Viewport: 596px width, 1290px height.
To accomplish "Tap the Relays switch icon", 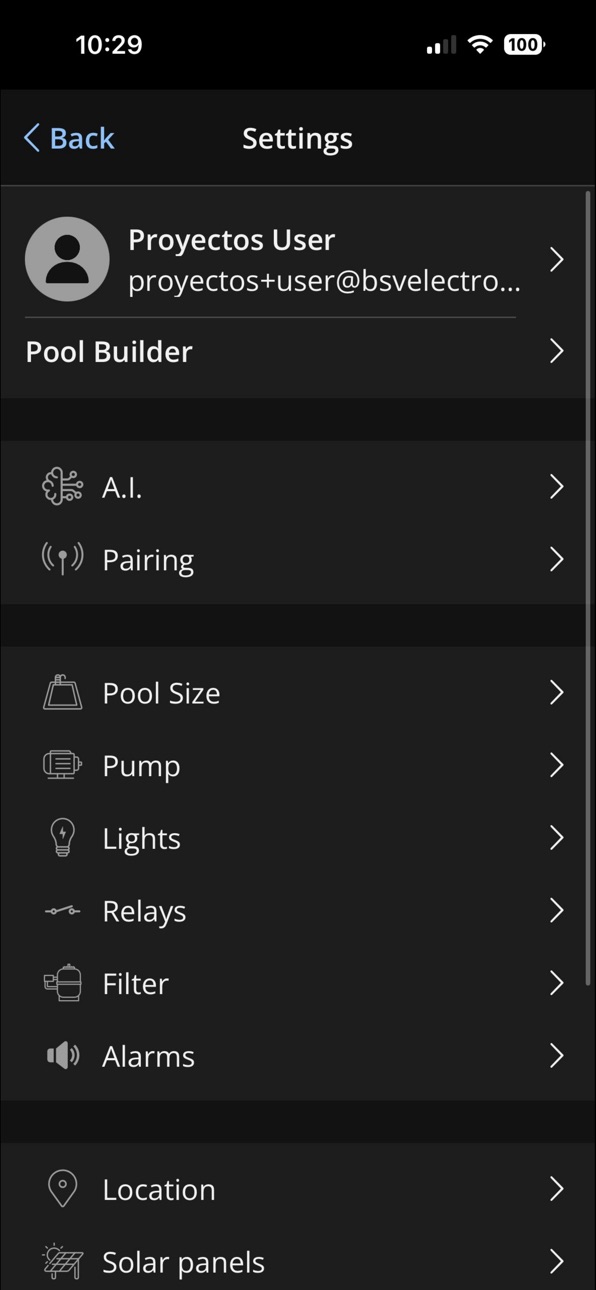I will [62, 911].
